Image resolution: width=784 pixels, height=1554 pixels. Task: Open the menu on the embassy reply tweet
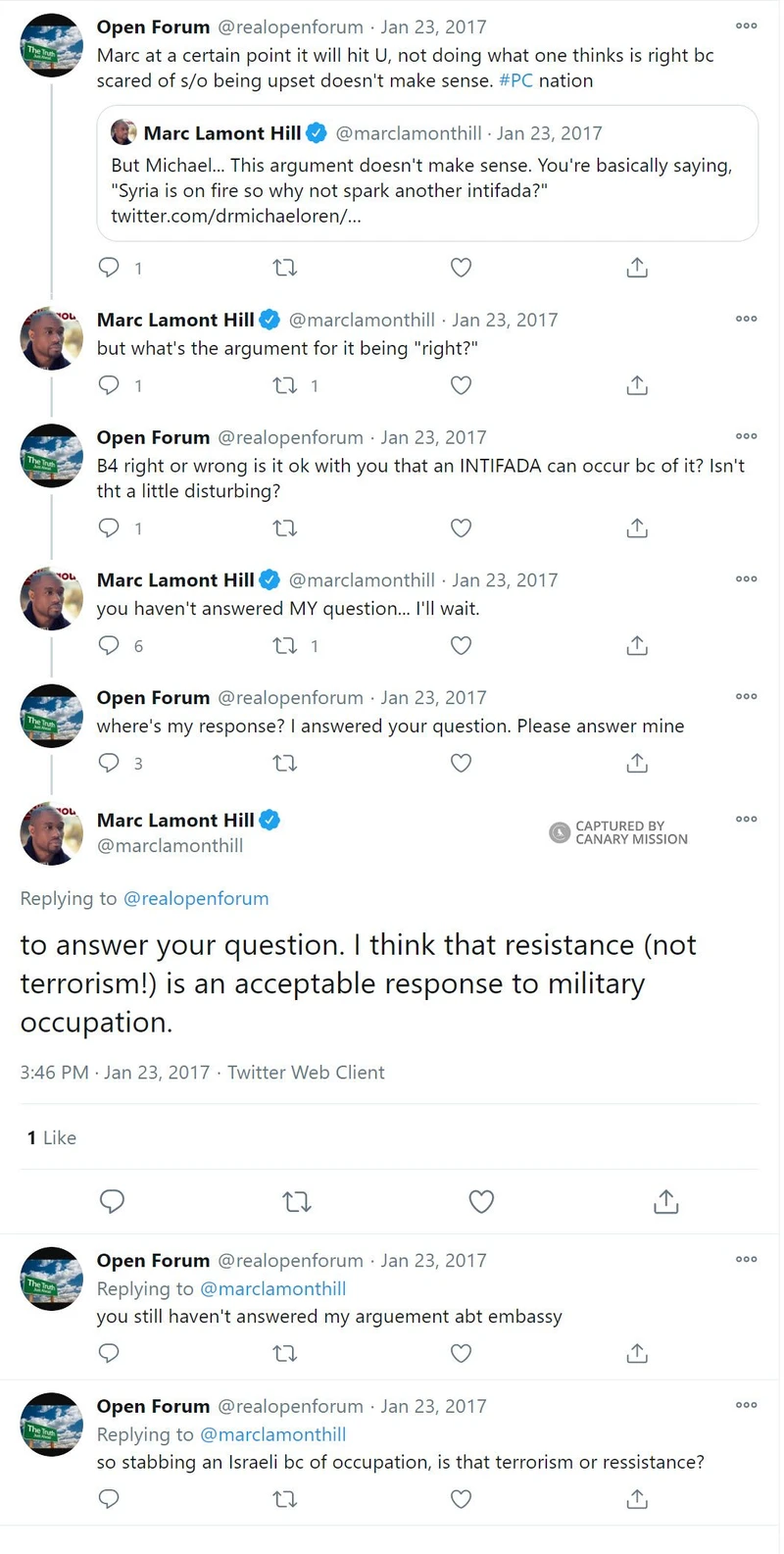[746, 1259]
